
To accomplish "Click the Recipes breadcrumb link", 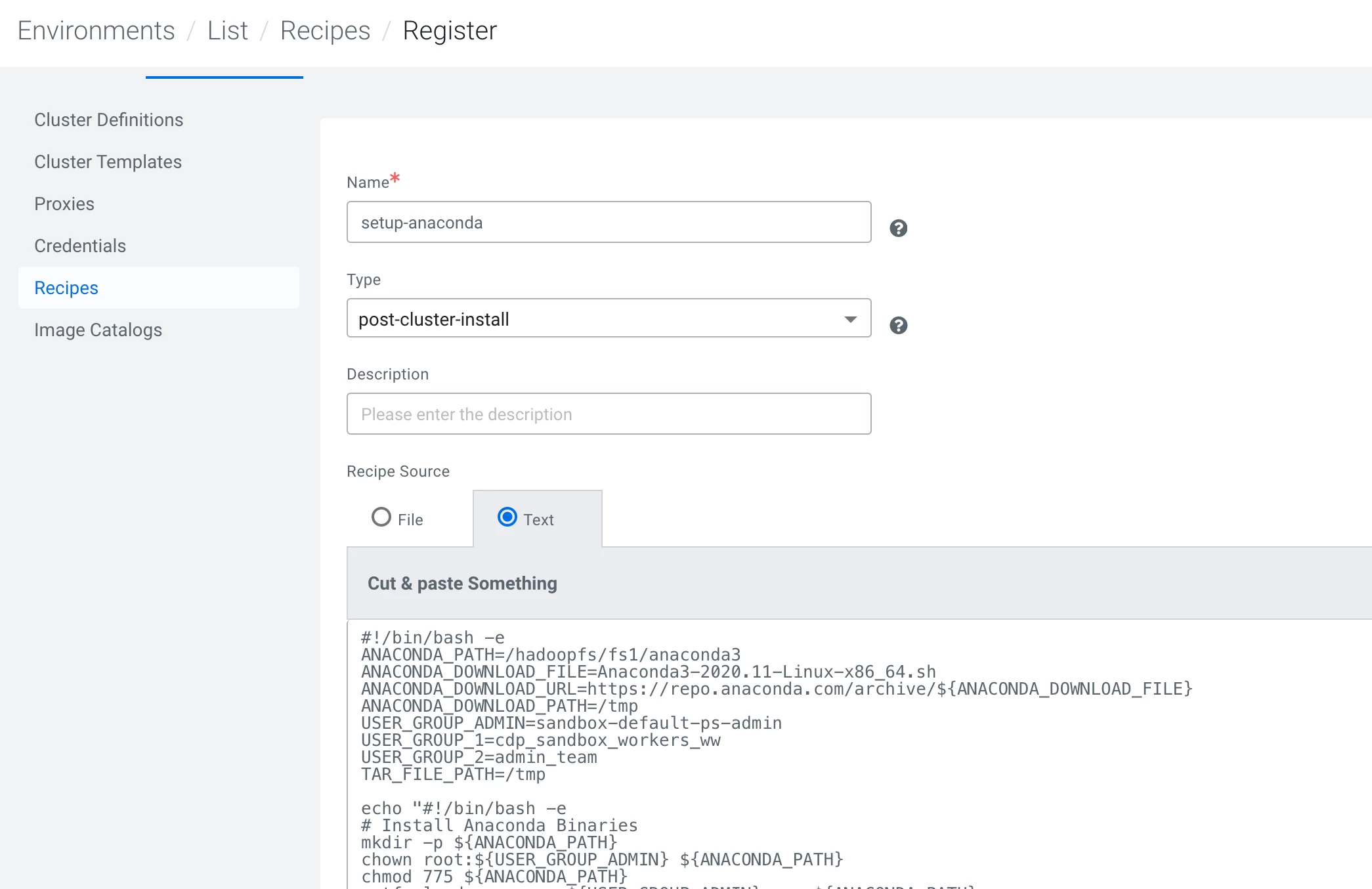I will (x=325, y=31).
